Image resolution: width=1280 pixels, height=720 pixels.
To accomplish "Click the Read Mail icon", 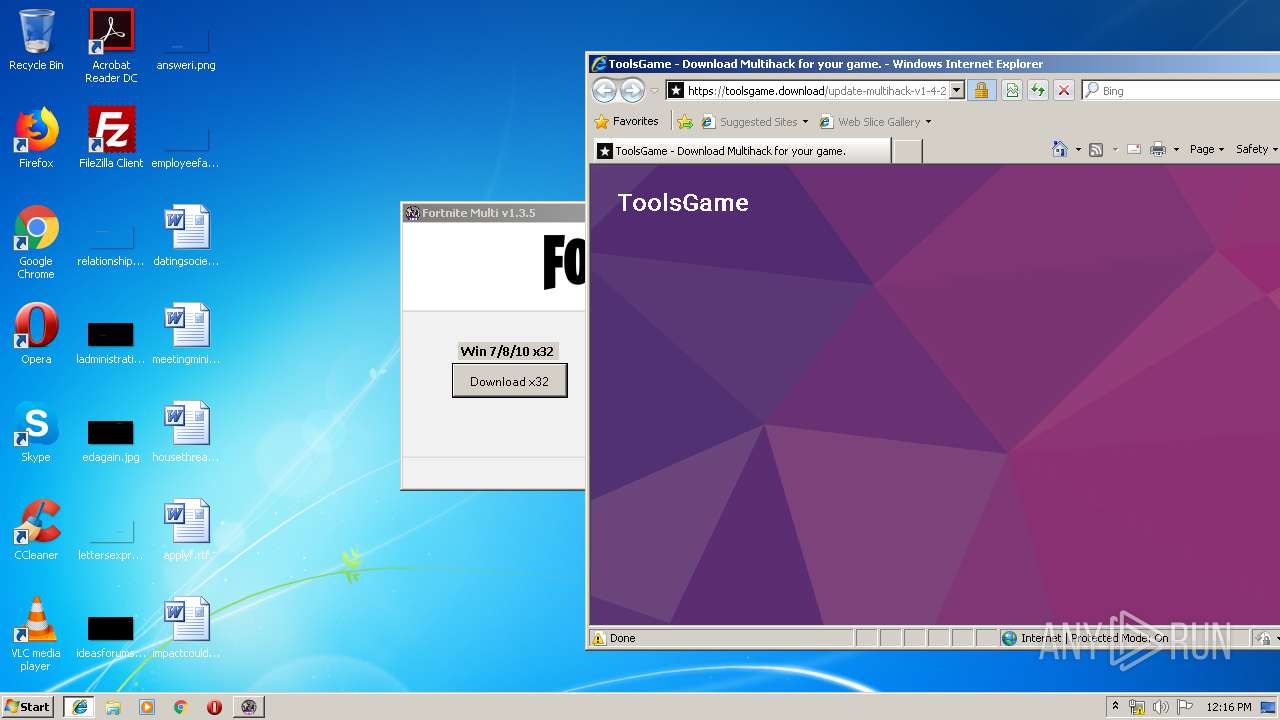I will pyautogui.click(x=1134, y=150).
